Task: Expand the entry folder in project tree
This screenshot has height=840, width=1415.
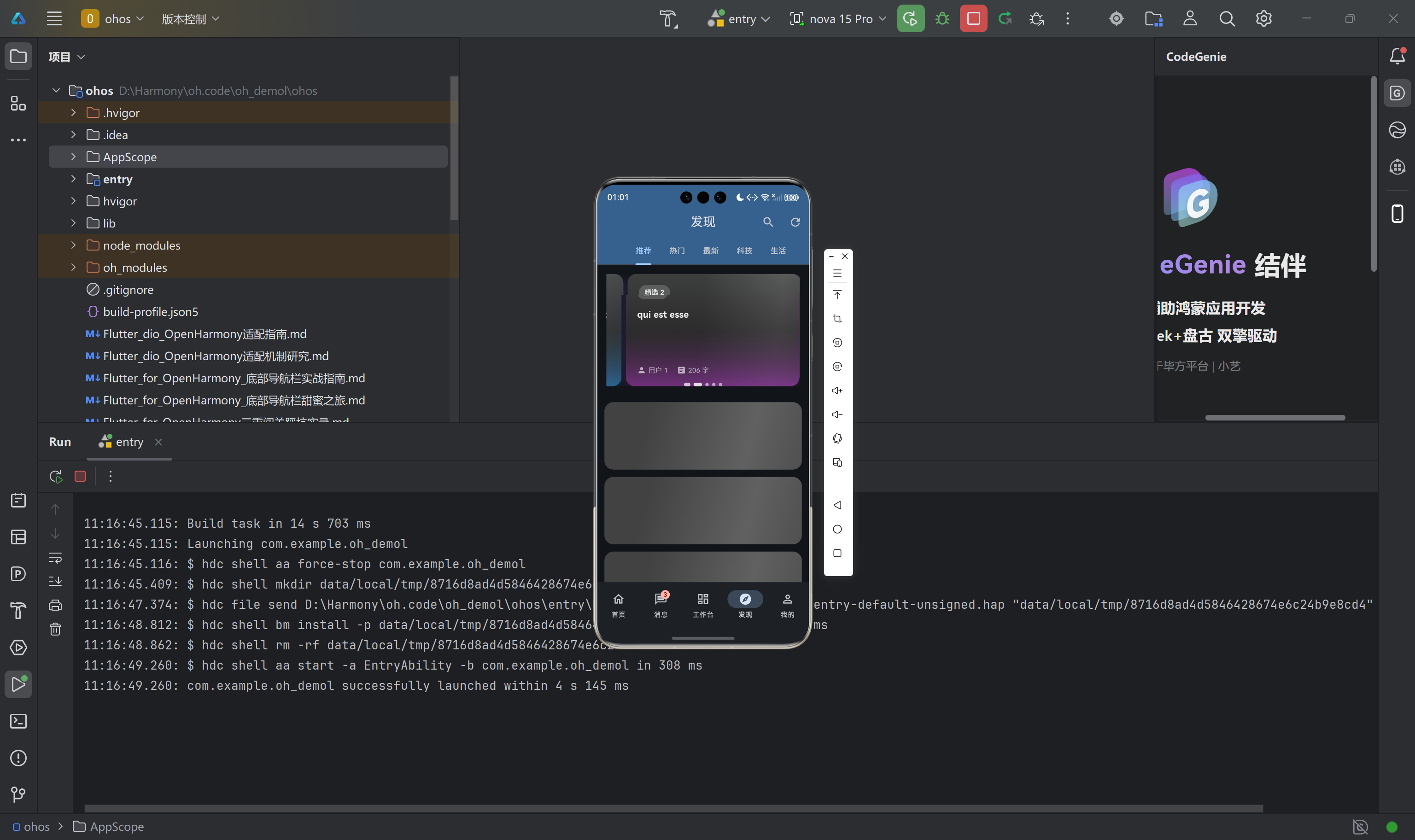Action: 73,179
